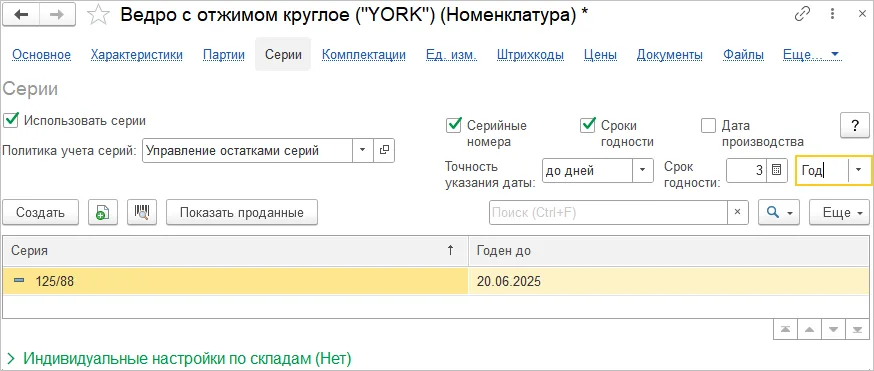
Task: Open the Файлы tab
Action: point(744,55)
